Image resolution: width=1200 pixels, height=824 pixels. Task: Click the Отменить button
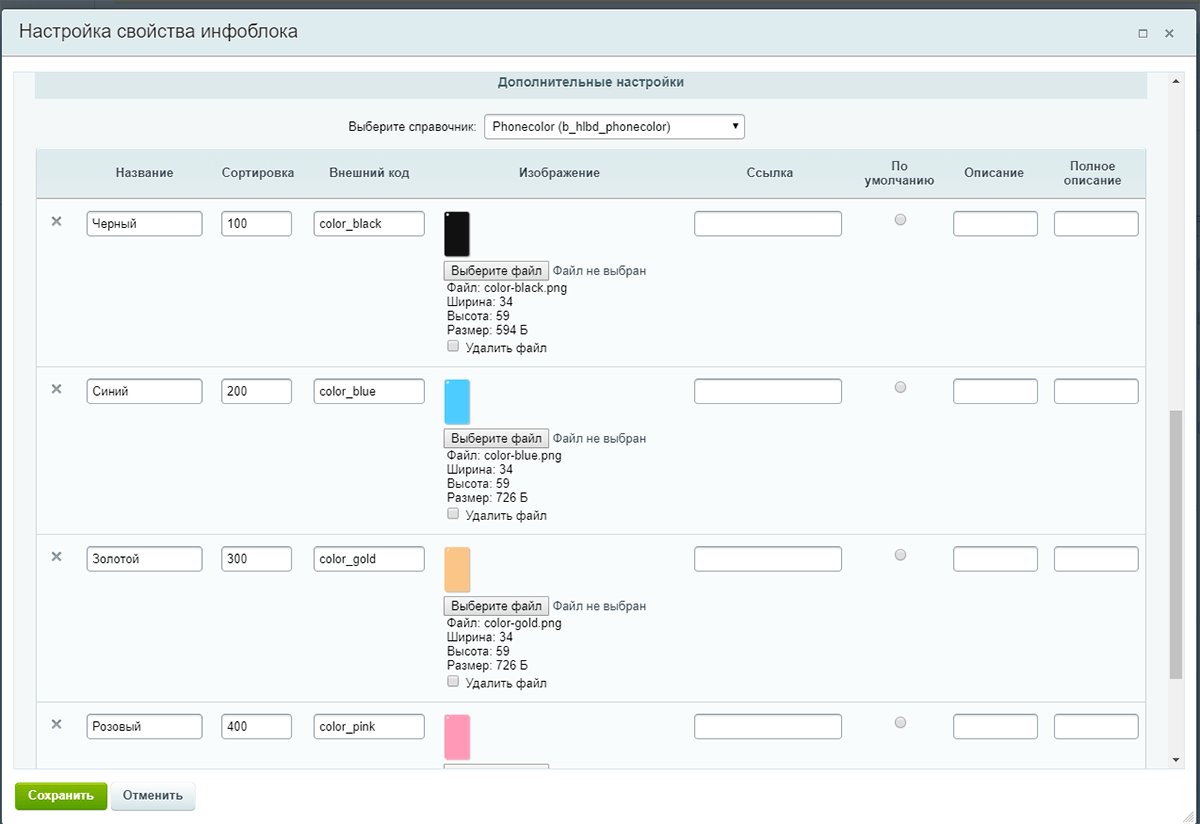pos(153,796)
